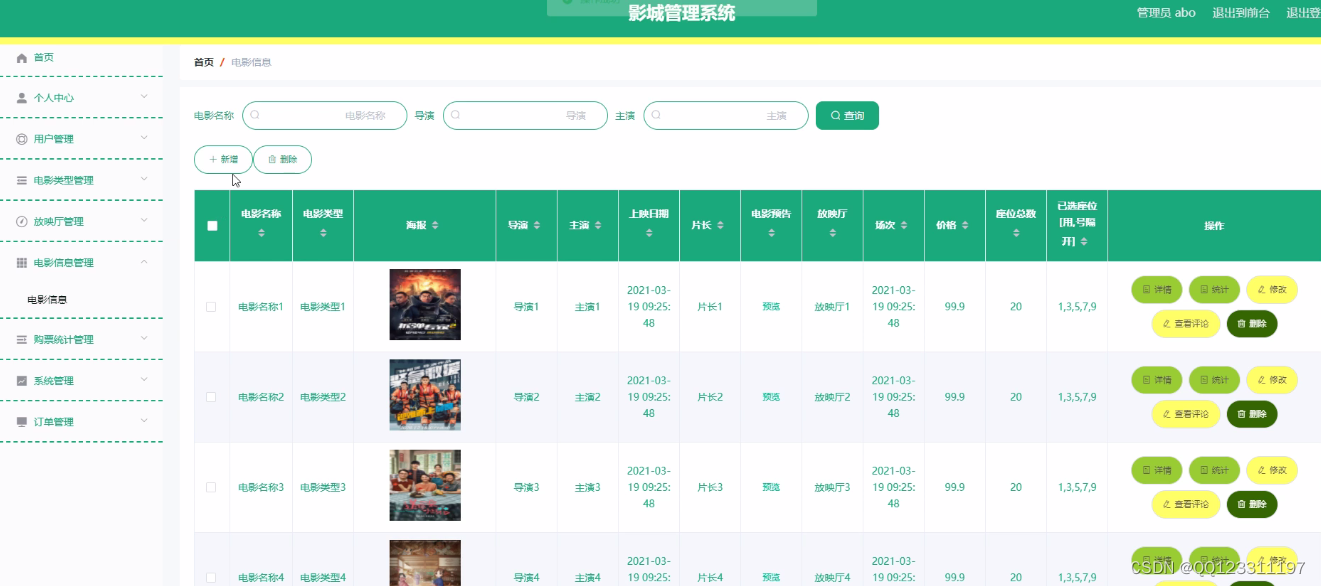Open the poster thumbnail for 电影名称2
The image size is (1321, 586).
(425, 395)
